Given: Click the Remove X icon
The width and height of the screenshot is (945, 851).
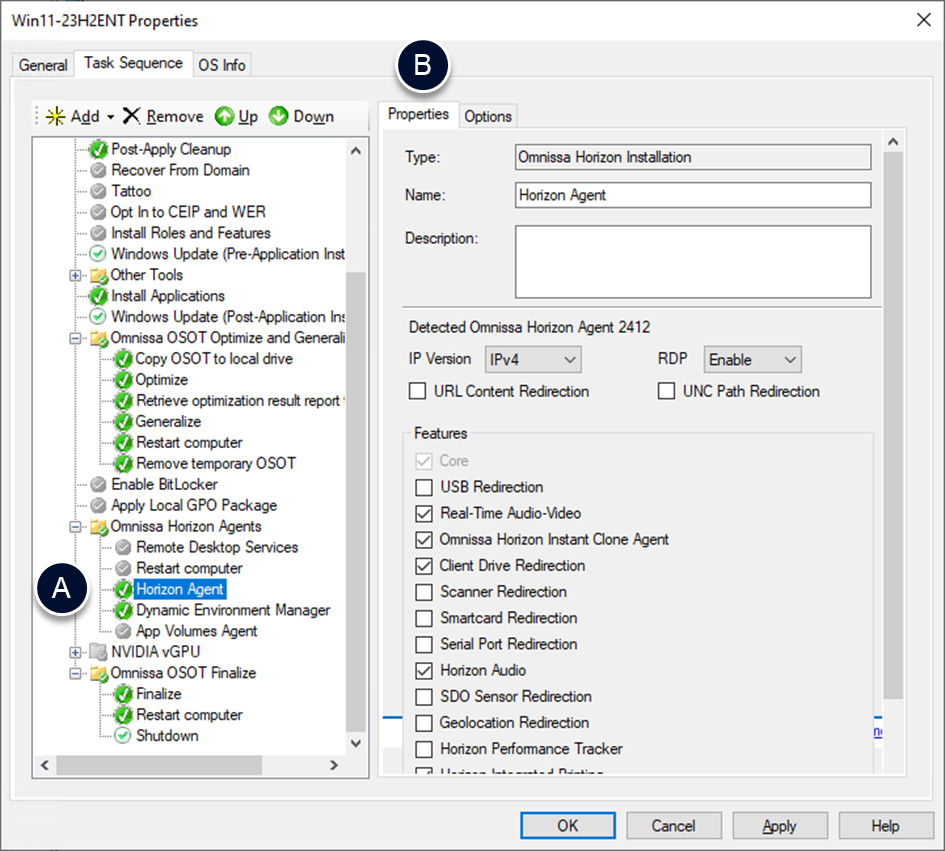Looking at the screenshot, I should coord(131,116).
